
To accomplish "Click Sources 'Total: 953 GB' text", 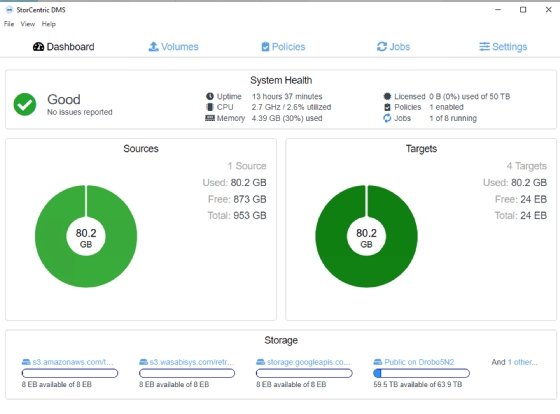I will coord(237,215).
